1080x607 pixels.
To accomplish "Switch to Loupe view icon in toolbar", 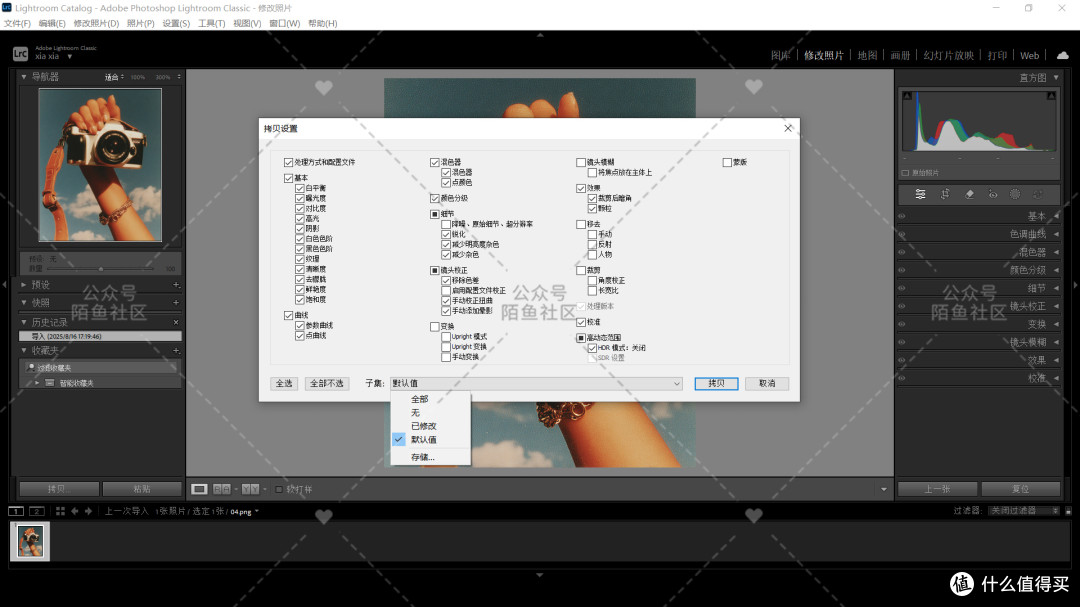I will click(x=199, y=489).
